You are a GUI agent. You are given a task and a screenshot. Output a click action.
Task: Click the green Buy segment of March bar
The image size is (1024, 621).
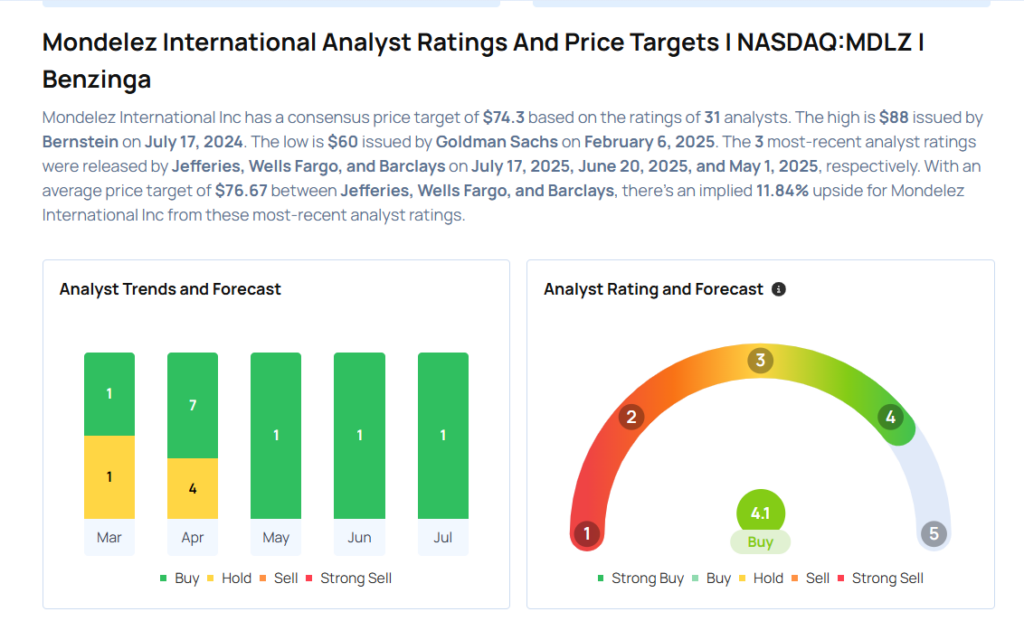pos(109,394)
